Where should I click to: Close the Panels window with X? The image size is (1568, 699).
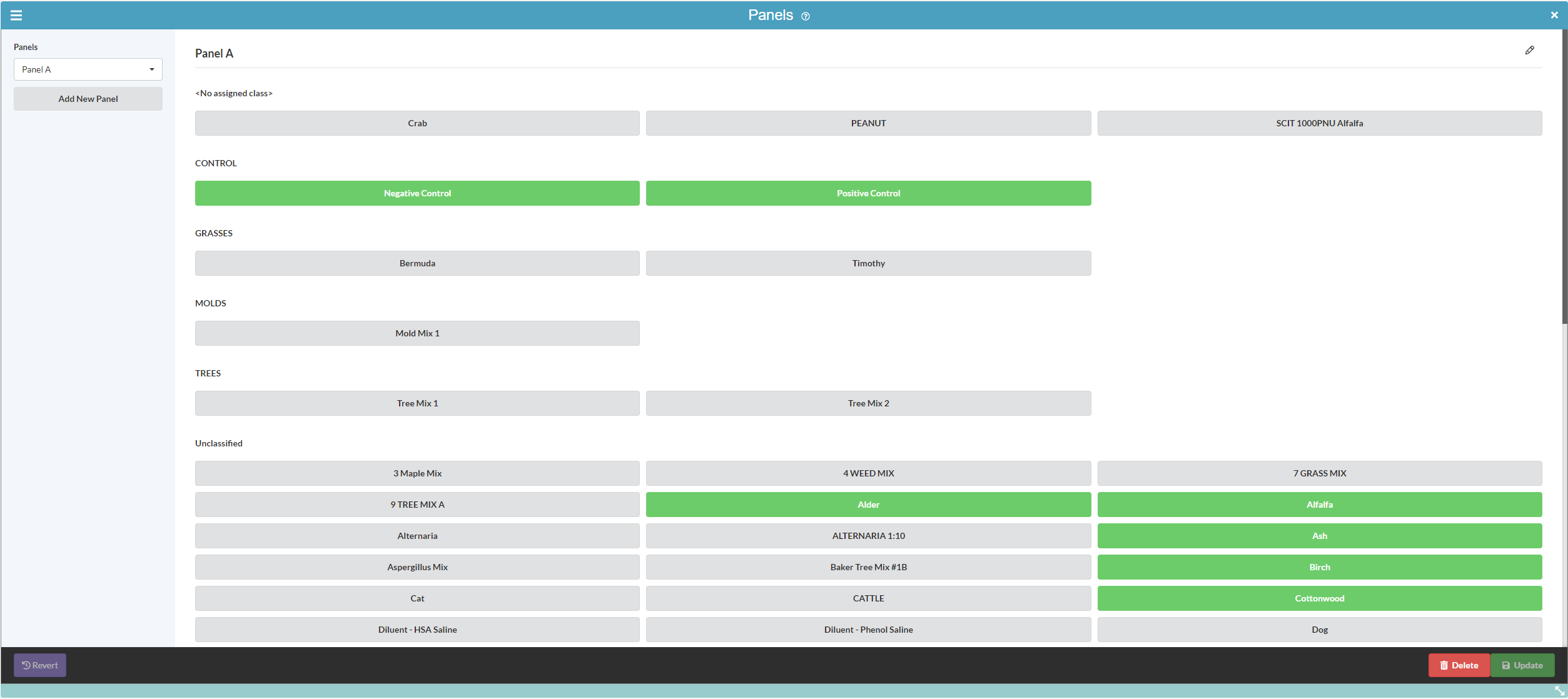click(1554, 15)
